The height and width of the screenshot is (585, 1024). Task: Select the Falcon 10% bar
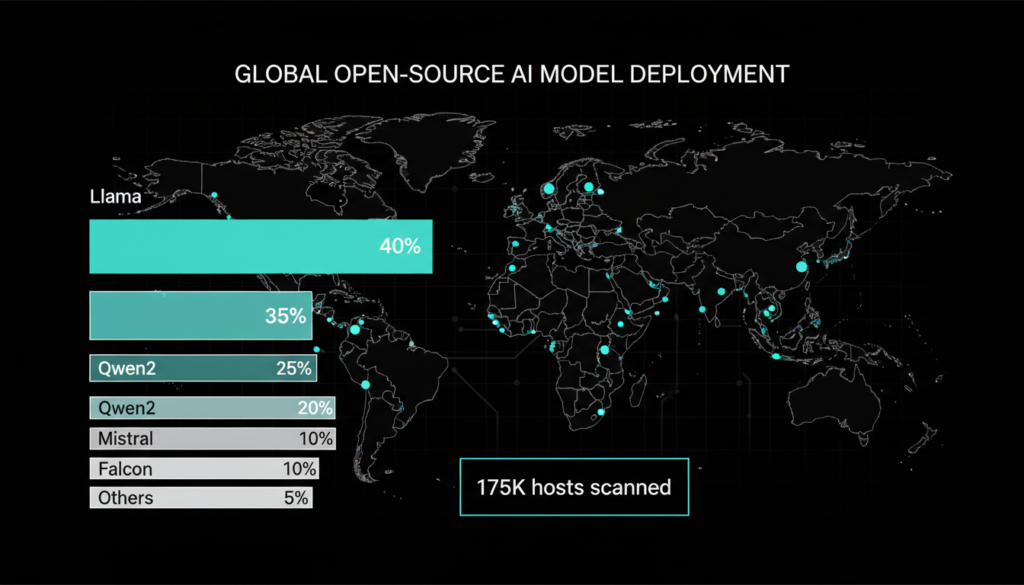tap(204, 468)
